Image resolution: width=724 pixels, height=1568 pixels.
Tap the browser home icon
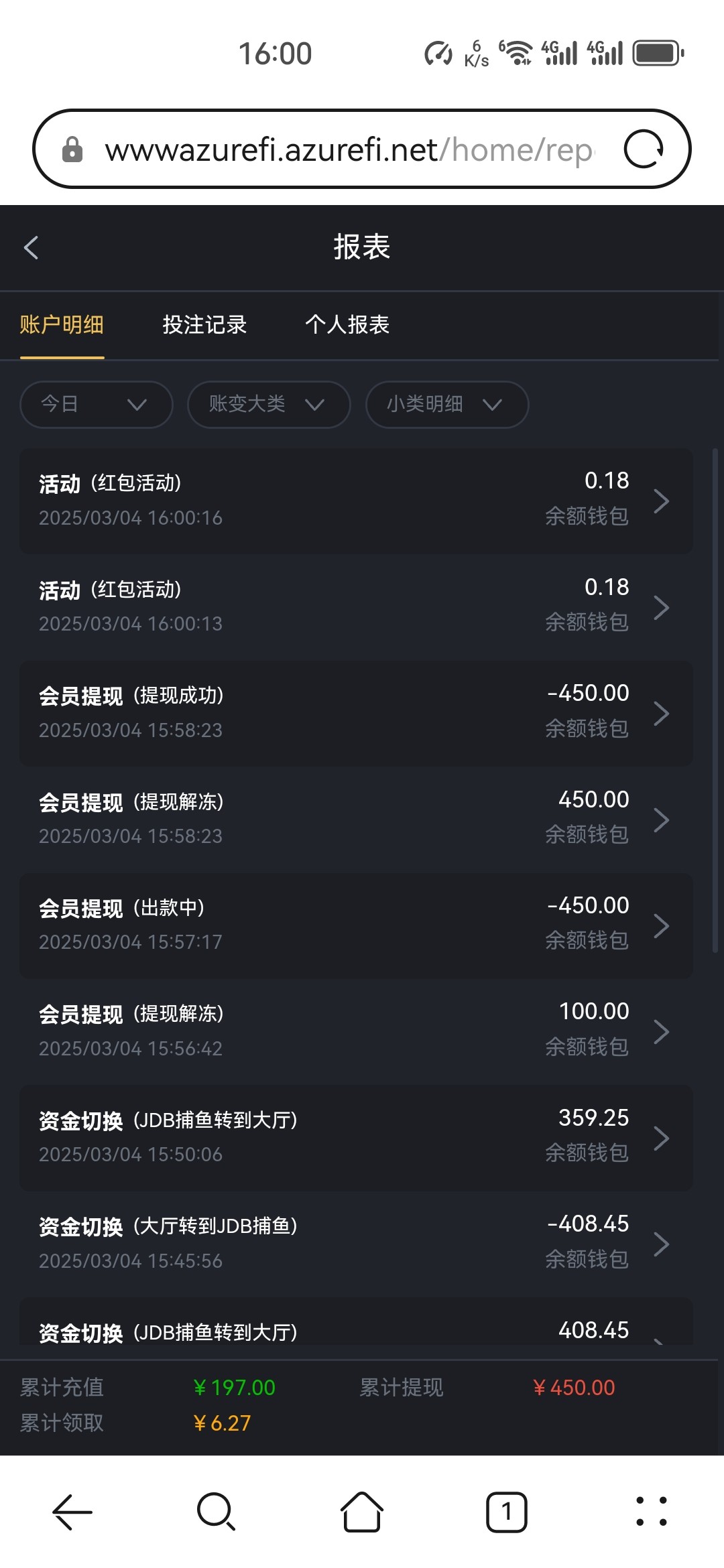point(361,1512)
